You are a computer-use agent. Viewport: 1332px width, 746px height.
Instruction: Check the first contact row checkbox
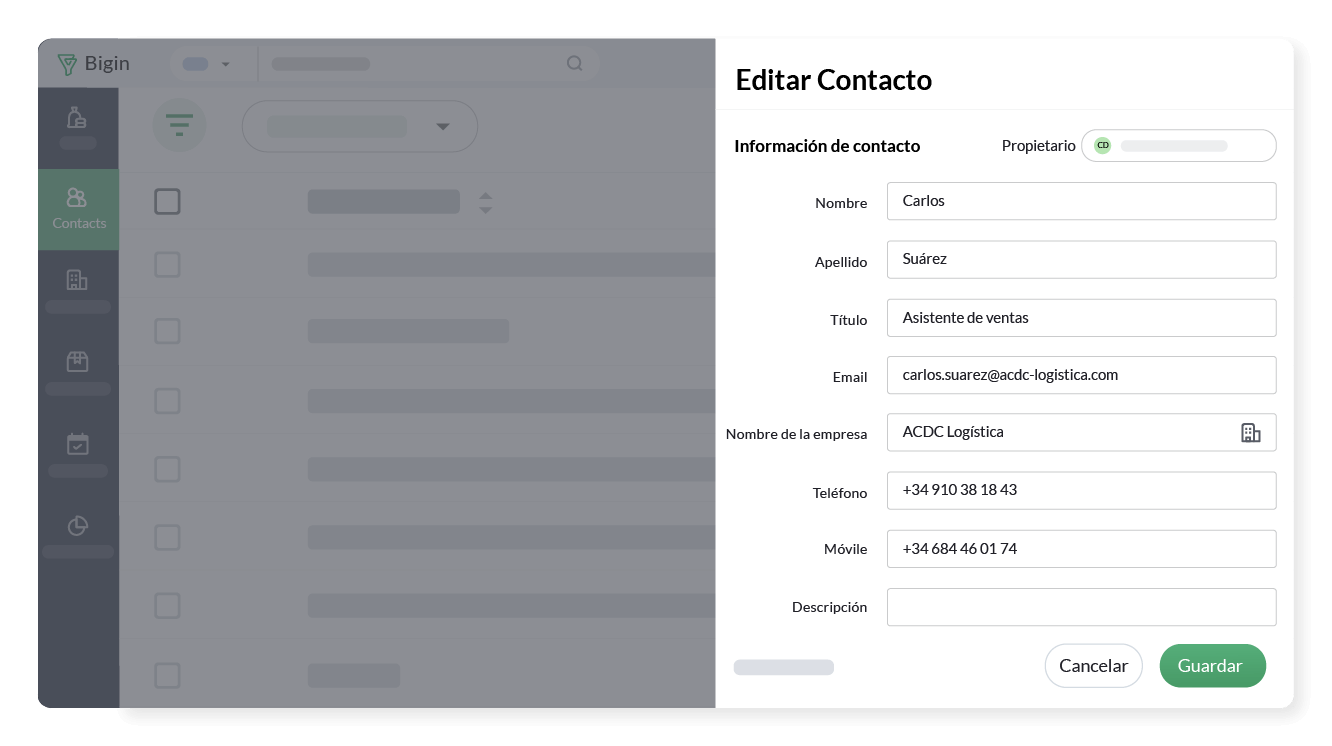click(167, 265)
